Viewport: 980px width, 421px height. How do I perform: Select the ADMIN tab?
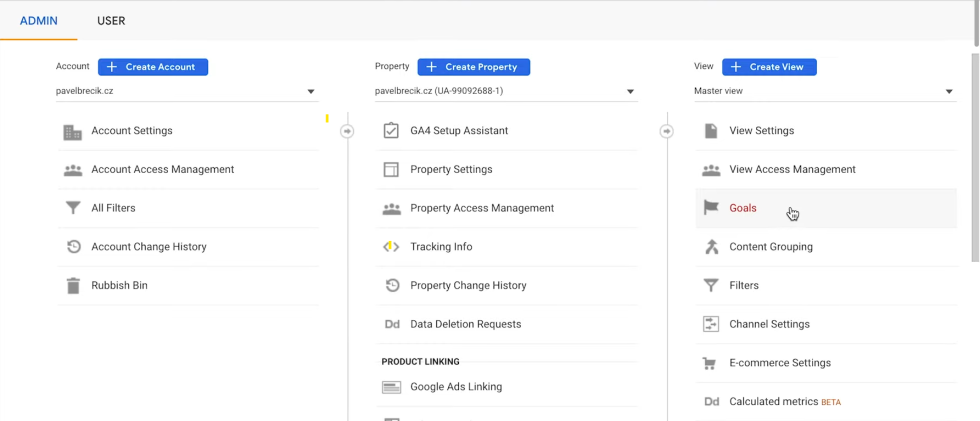click(x=39, y=21)
